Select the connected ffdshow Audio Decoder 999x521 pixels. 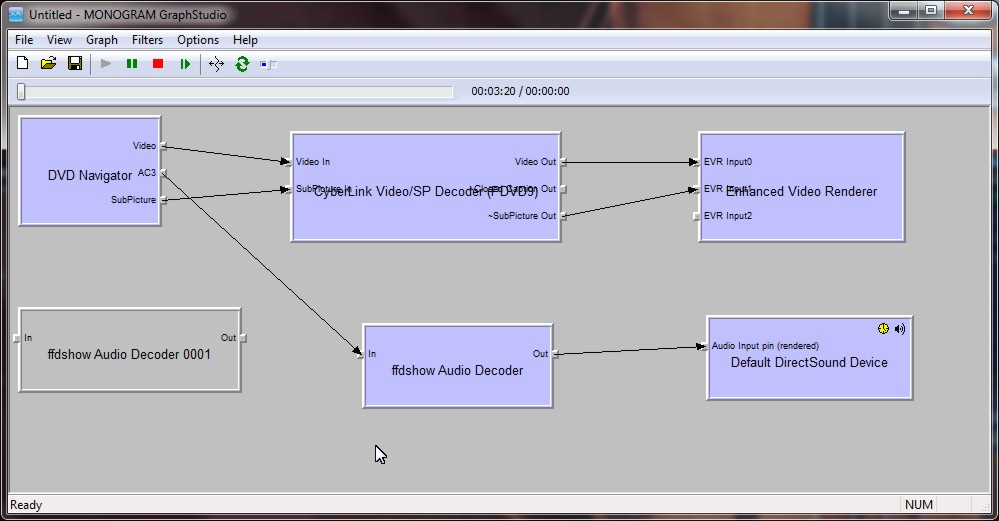457,366
